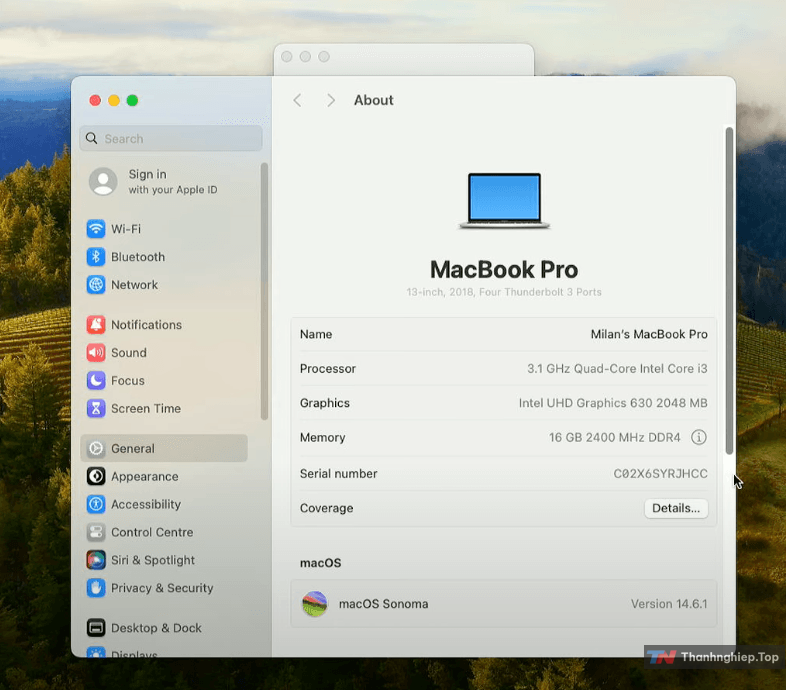The width and height of the screenshot is (786, 690).
Task: Click the Memory info icon
Action: pos(699,437)
